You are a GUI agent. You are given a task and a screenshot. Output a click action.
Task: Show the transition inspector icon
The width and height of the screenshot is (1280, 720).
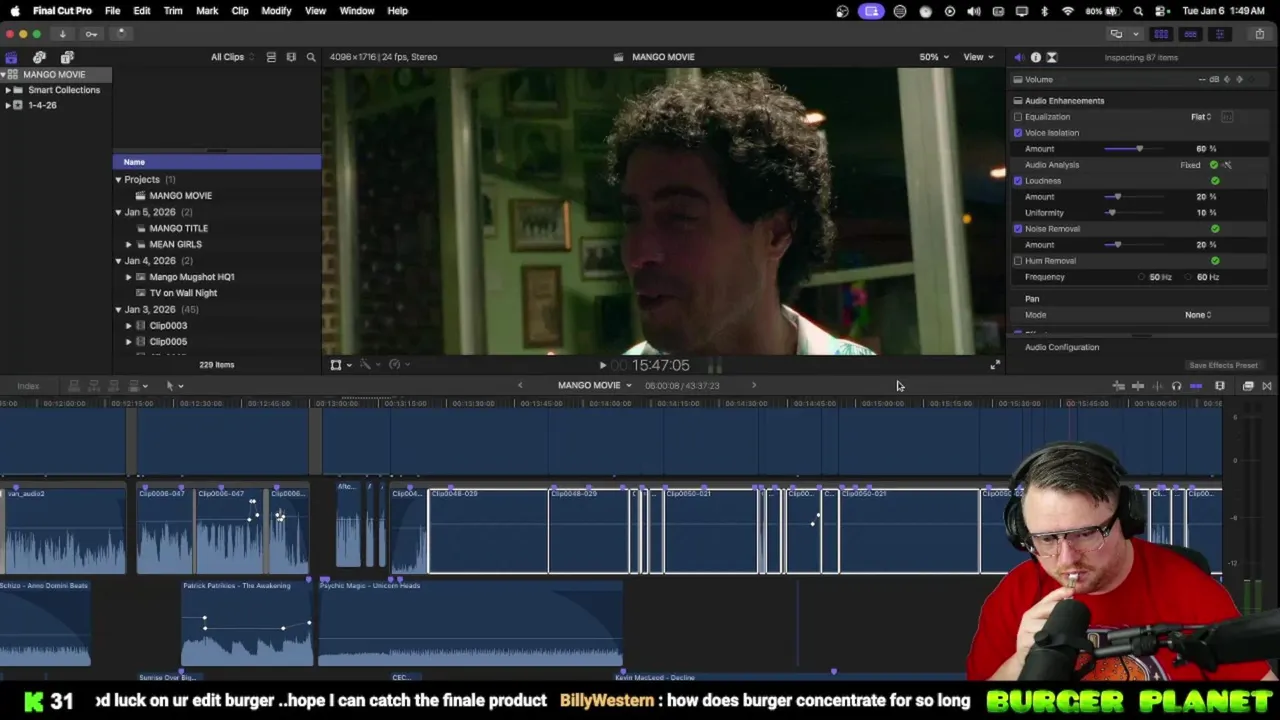1052,57
